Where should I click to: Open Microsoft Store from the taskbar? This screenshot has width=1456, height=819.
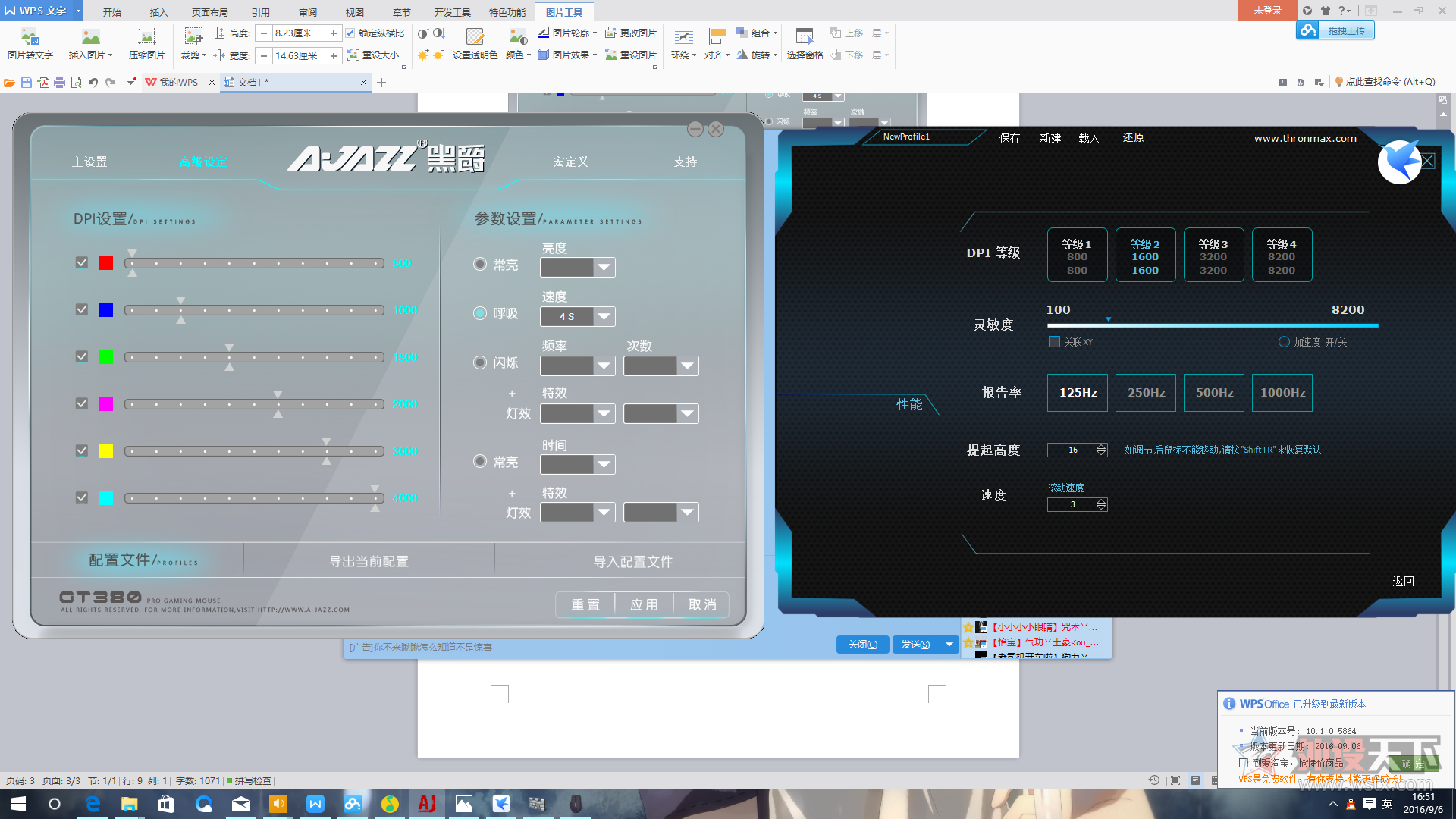click(x=167, y=804)
